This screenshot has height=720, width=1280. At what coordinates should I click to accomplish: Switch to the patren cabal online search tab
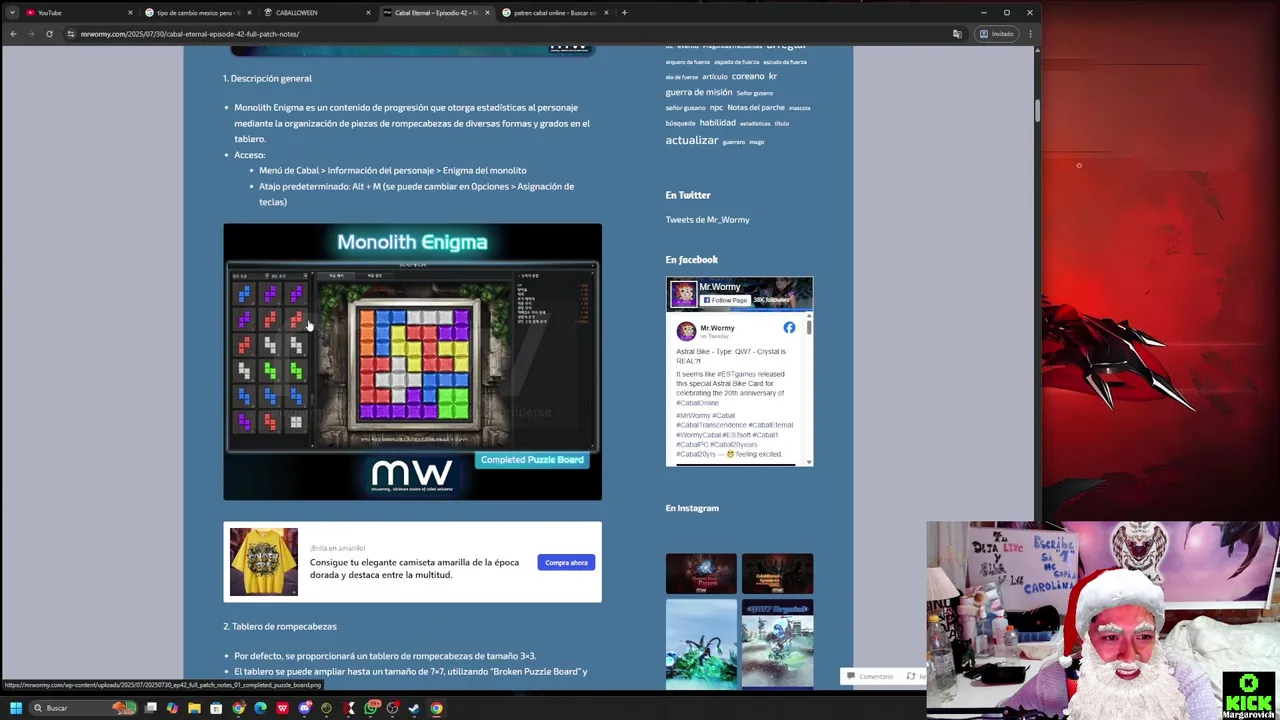point(555,13)
